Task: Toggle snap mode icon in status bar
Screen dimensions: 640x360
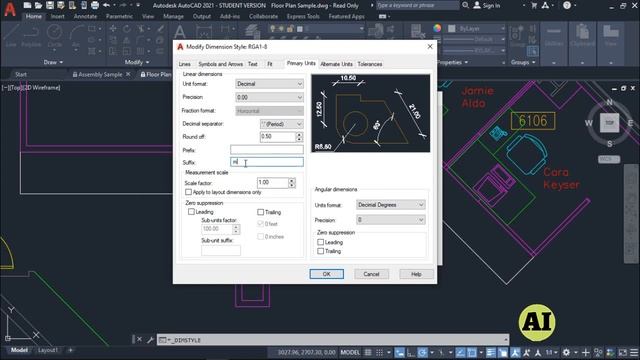Action: (x=379, y=352)
